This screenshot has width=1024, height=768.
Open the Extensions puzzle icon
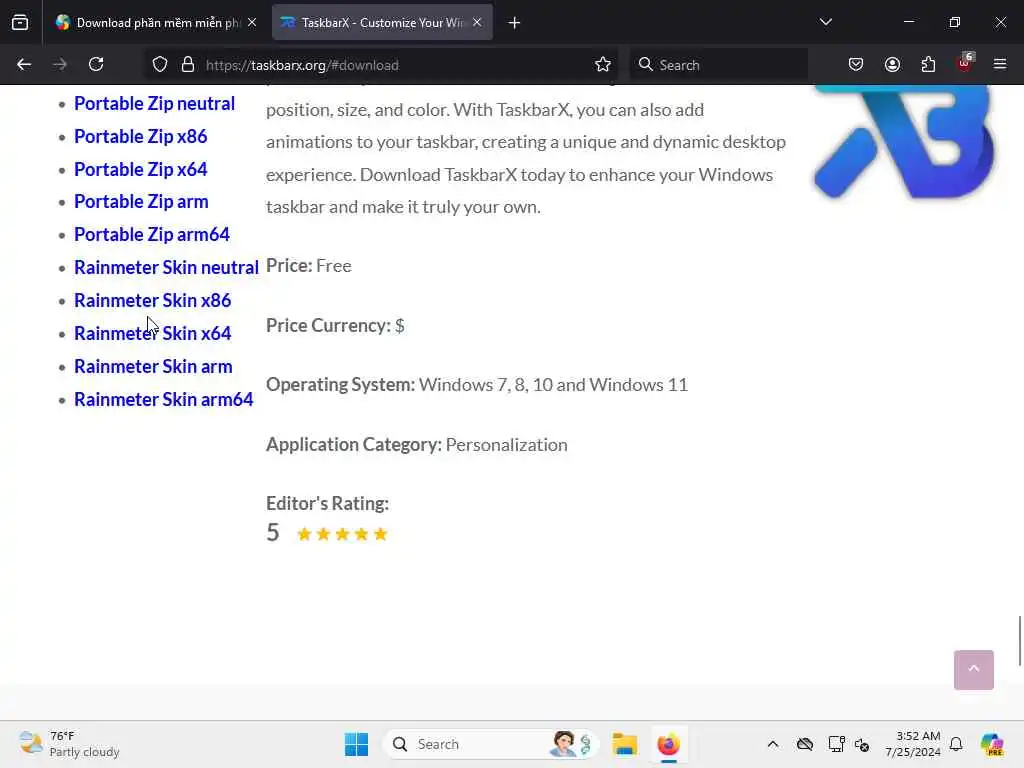click(928, 65)
